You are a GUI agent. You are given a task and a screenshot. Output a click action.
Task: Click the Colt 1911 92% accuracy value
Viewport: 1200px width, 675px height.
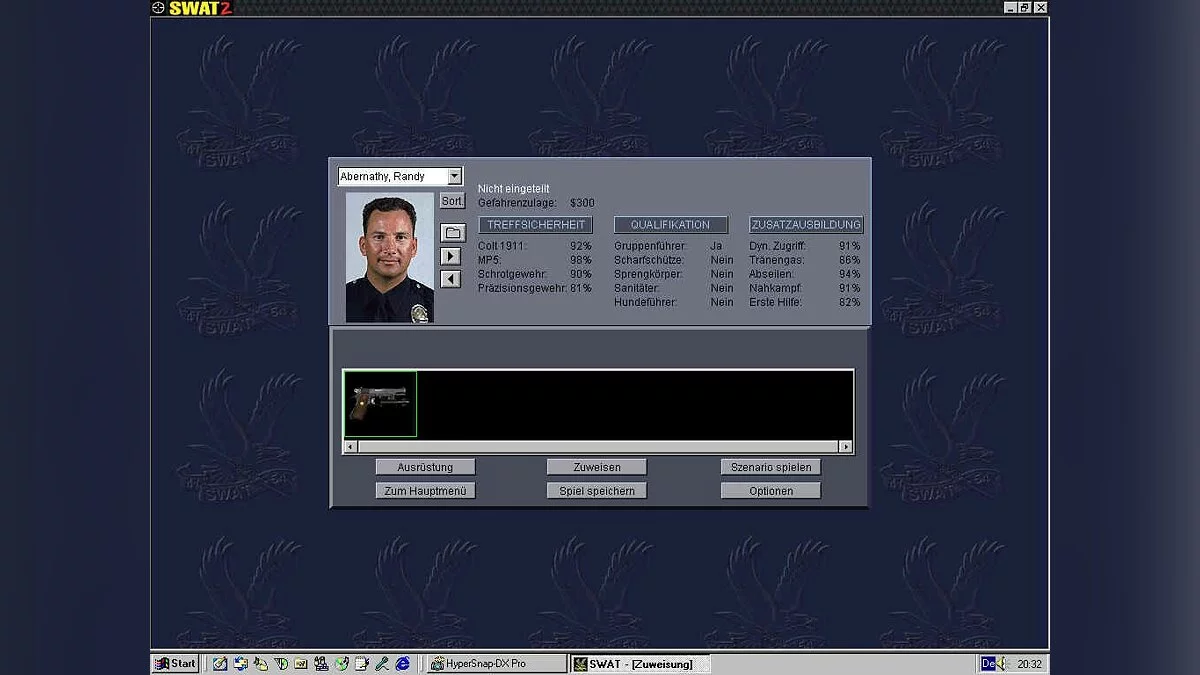pos(581,246)
